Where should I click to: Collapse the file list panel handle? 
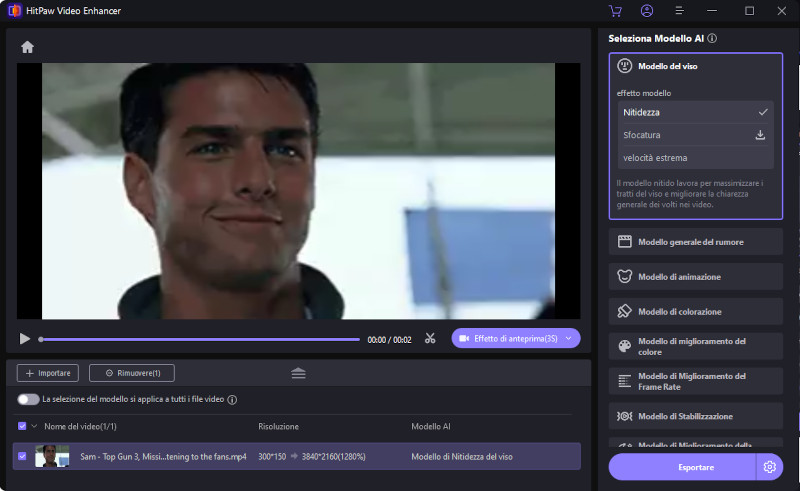298,373
